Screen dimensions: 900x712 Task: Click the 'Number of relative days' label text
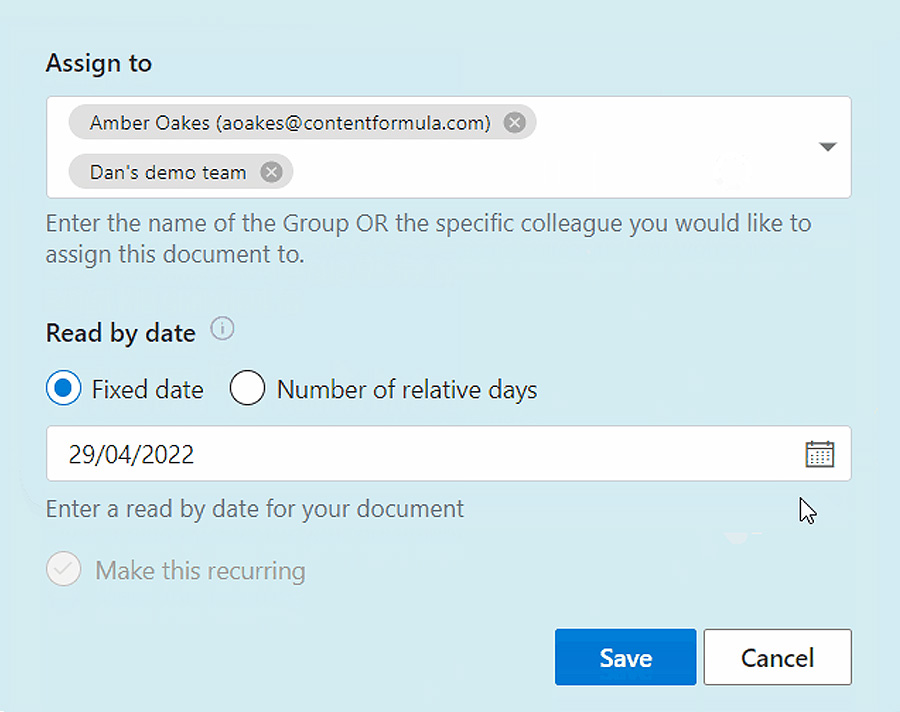407,390
